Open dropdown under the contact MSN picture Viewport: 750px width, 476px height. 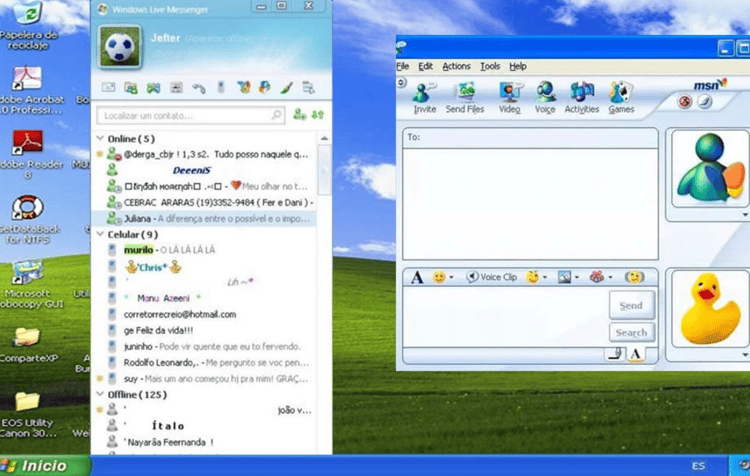(x=745, y=215)
